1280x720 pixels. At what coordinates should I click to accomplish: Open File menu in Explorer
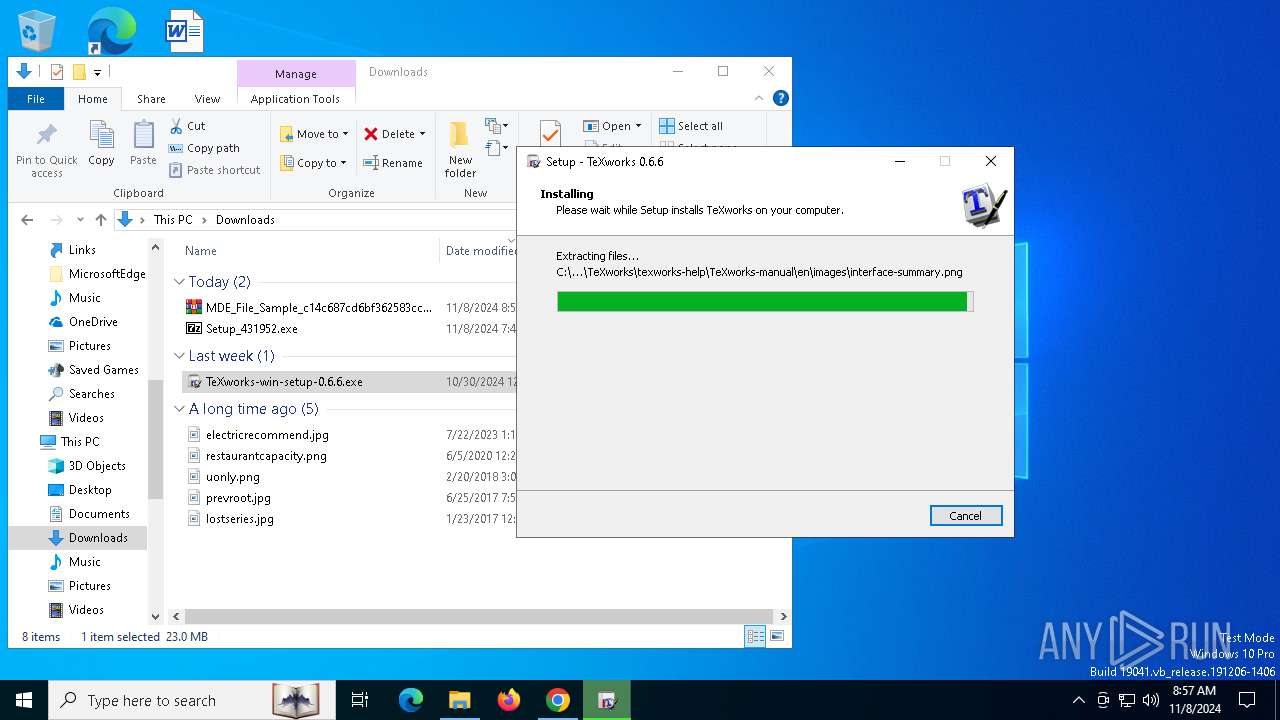(x=36, y=99)
